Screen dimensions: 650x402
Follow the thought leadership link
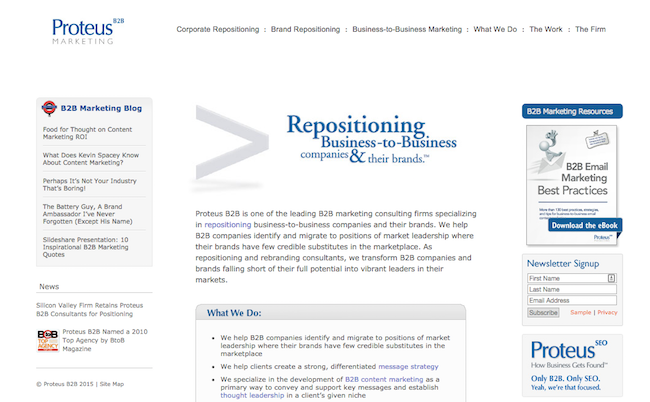[252, 395]
